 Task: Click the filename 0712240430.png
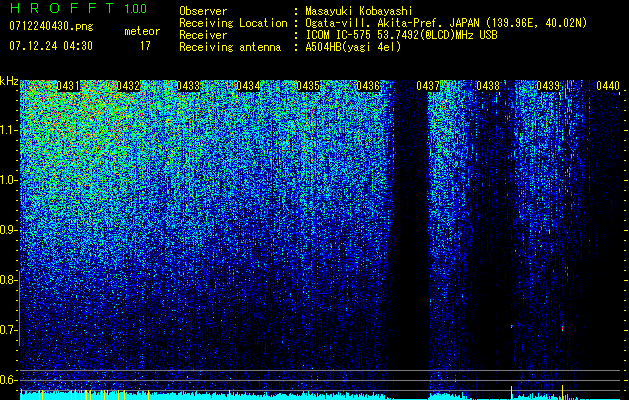[x=51, y=26]
